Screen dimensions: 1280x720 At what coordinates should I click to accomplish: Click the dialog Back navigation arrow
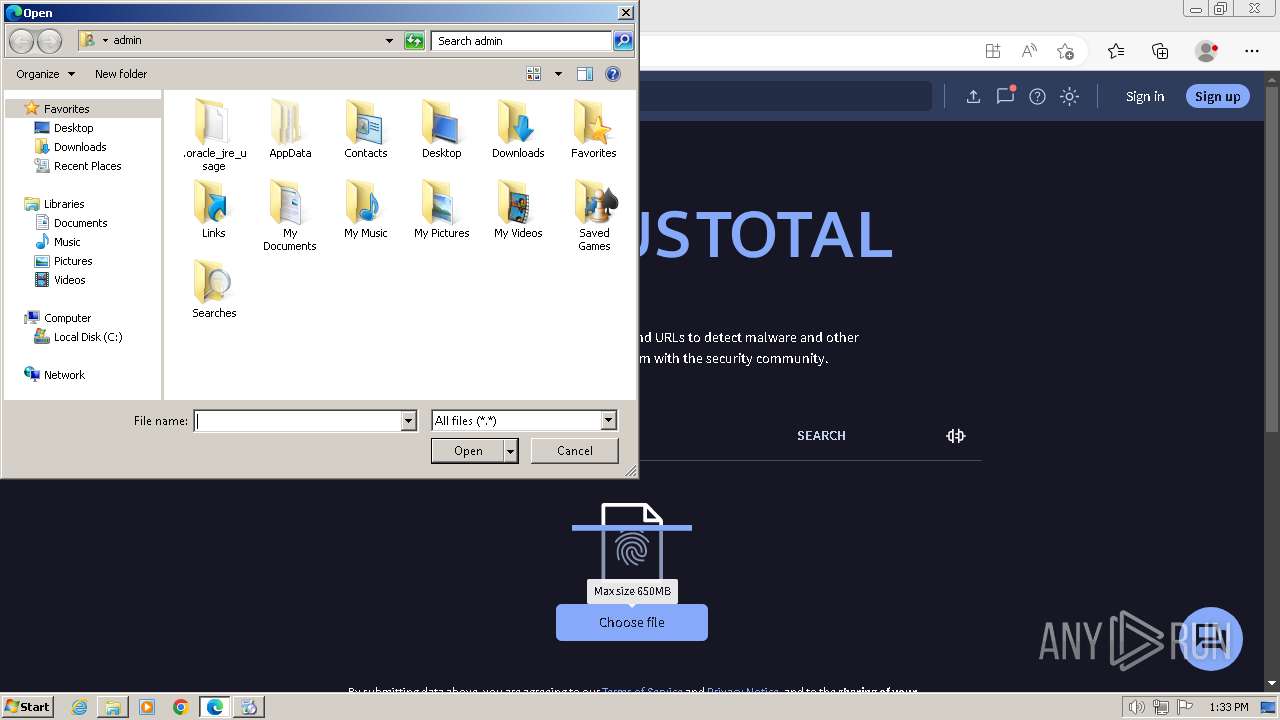21,41
